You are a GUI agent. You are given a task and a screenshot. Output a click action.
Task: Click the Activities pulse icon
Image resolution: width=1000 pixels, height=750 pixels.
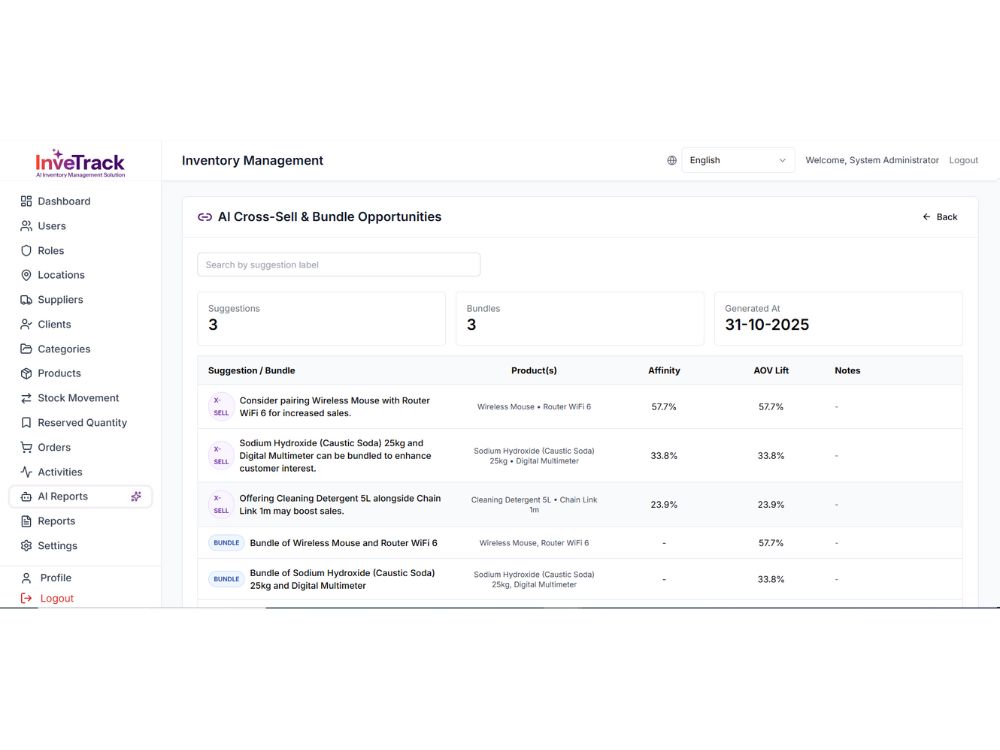(x=26, y=472)
